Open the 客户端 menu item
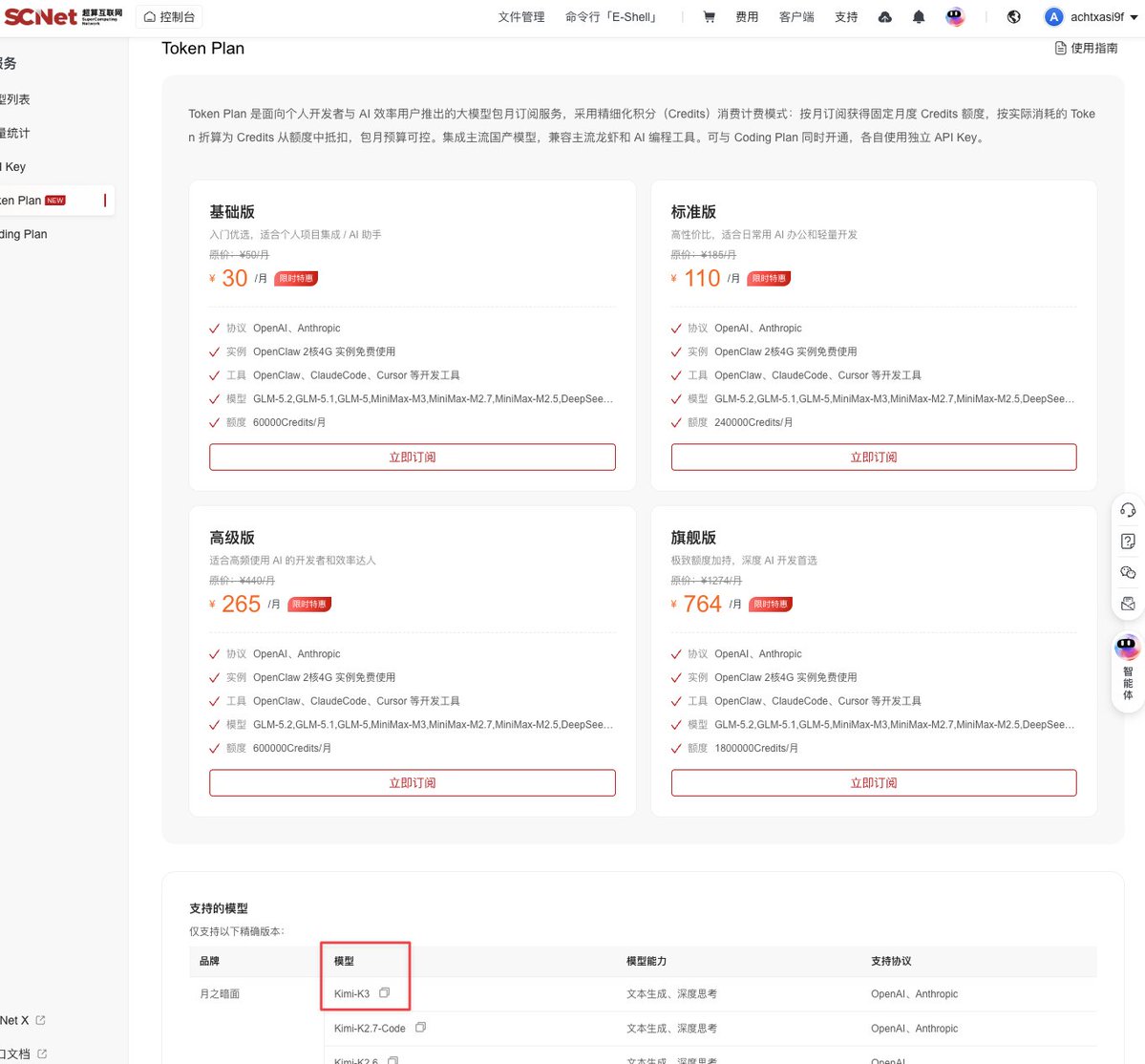This screenshot has width=1145, height=1064. tap(795, 17)
